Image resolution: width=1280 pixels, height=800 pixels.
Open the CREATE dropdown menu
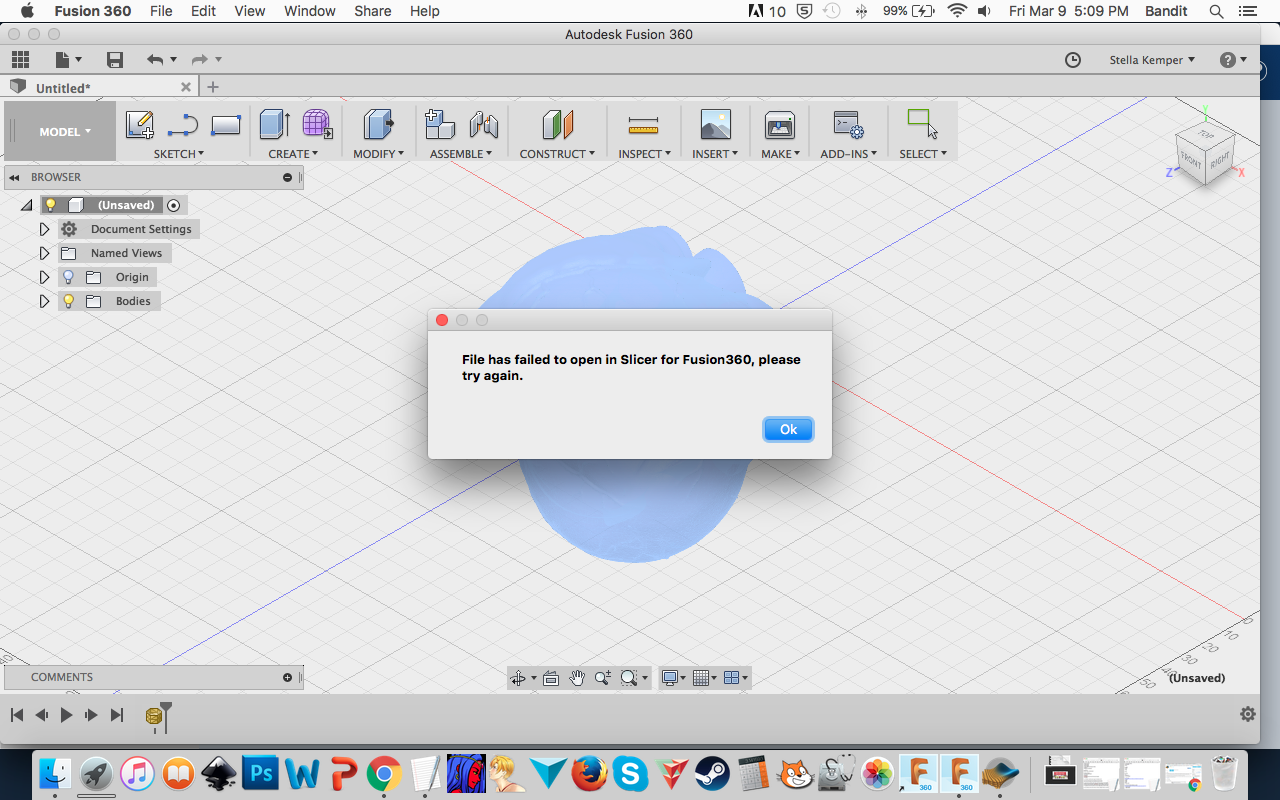click(293, 154)
